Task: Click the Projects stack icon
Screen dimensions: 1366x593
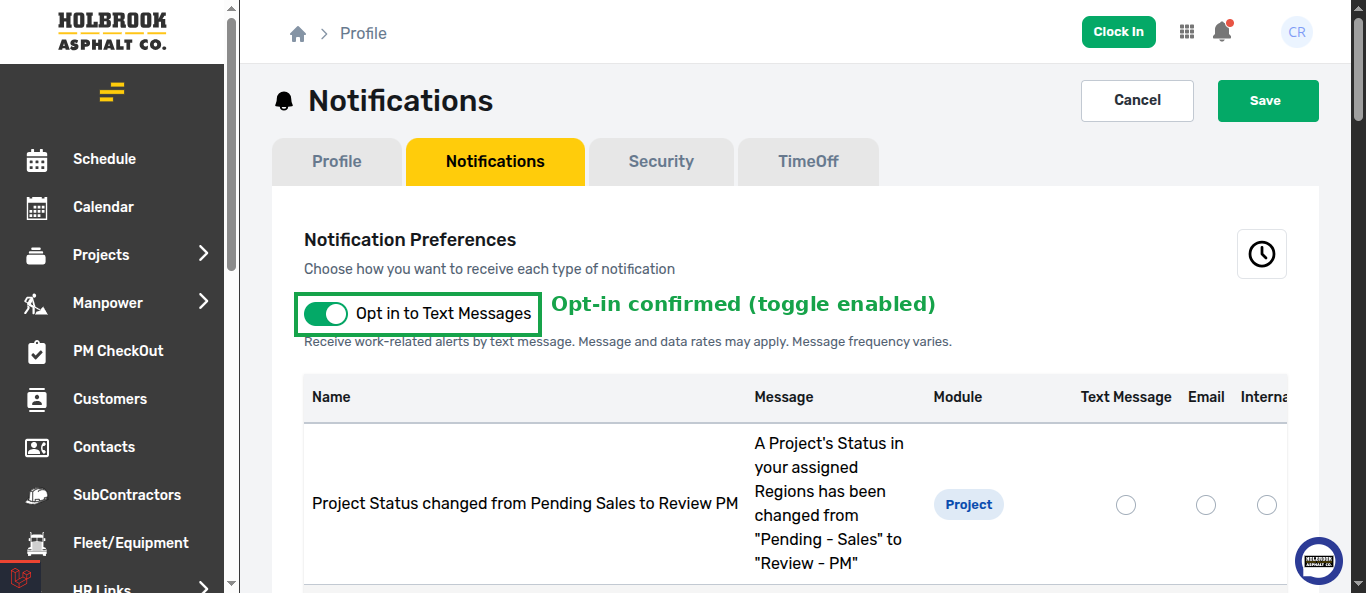Action: (x=37, y=255)
